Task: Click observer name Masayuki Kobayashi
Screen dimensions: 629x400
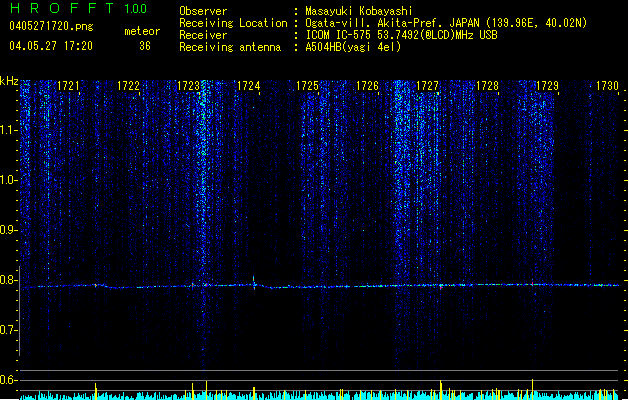Action: 359,11
